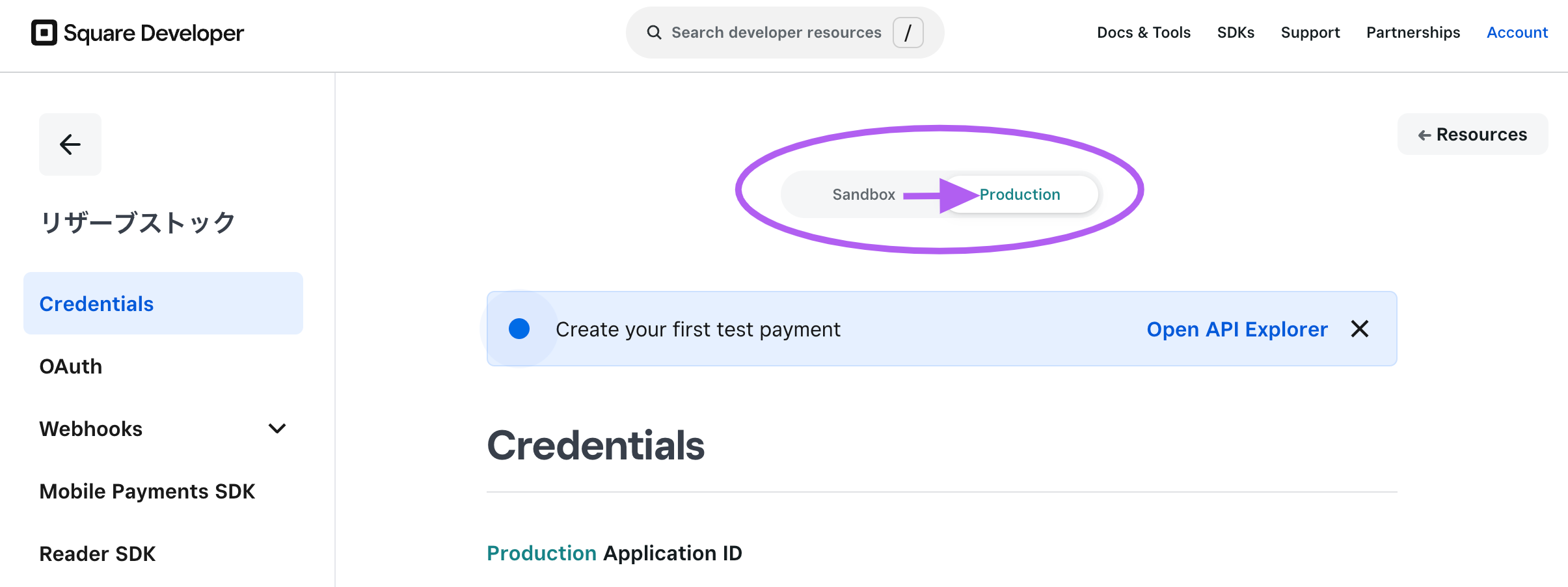The height and width of the screenshot is (587, 1568).
Task: Click the Square Developer logo icon
Action: tap(44, 33)
